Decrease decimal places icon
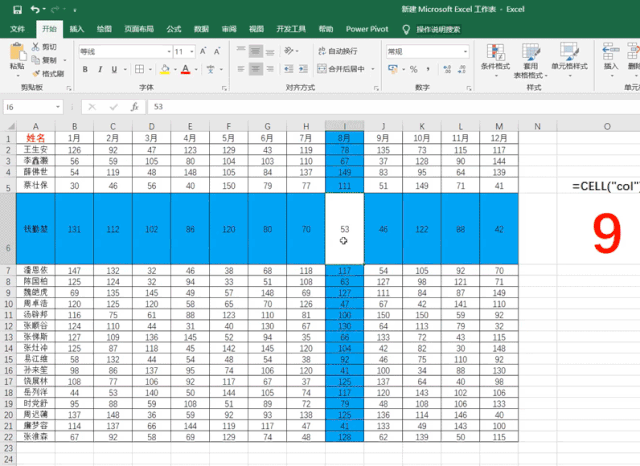The image size is (640, 466). point(462,69)
